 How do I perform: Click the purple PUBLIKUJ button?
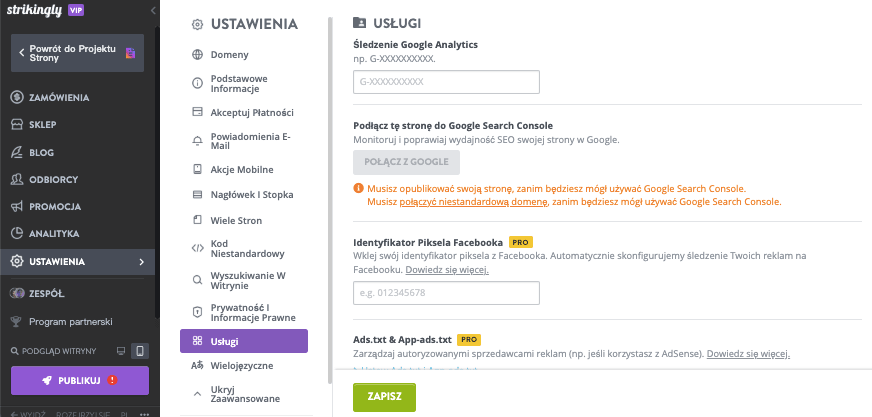point(80,380)
